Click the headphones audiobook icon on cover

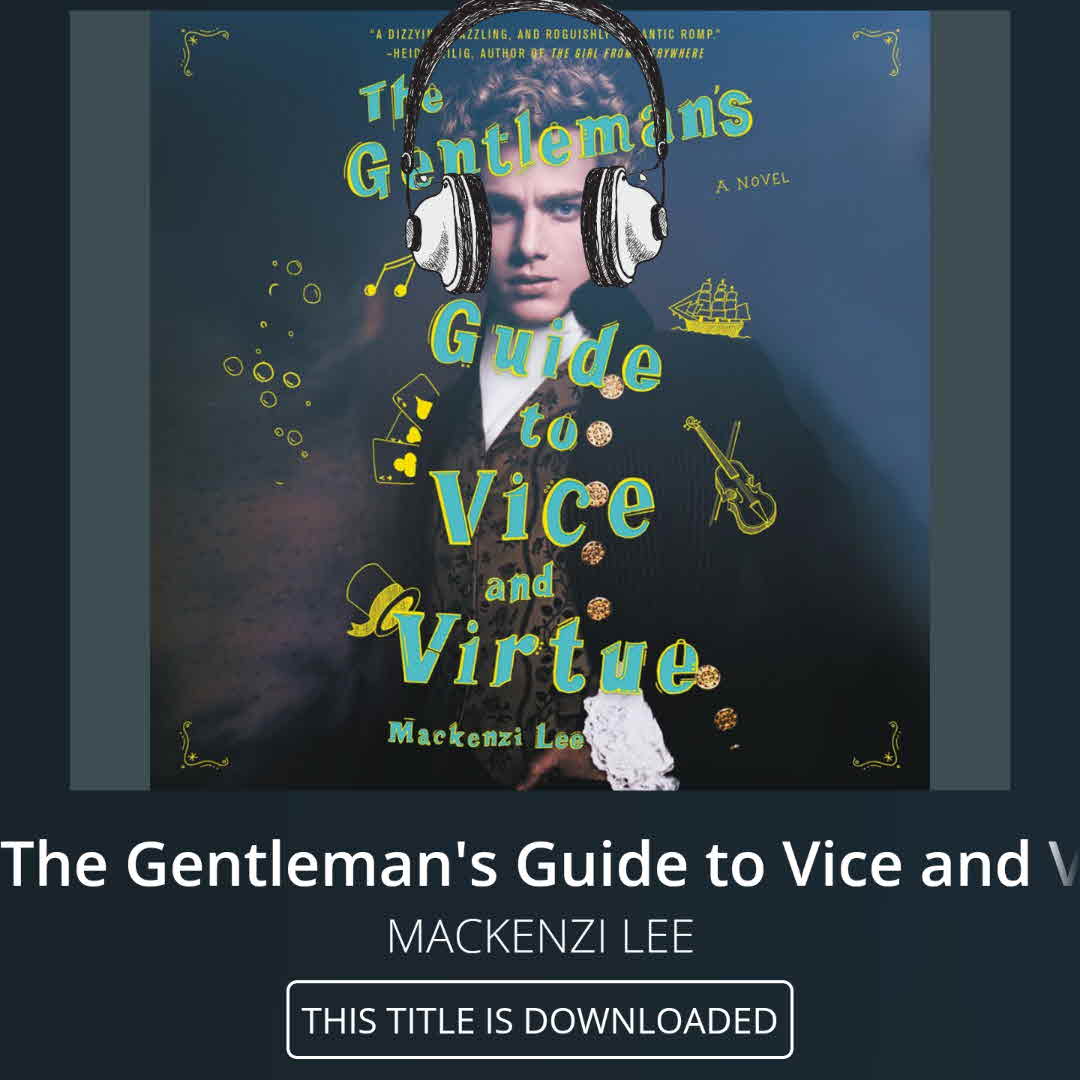[536, 147]
